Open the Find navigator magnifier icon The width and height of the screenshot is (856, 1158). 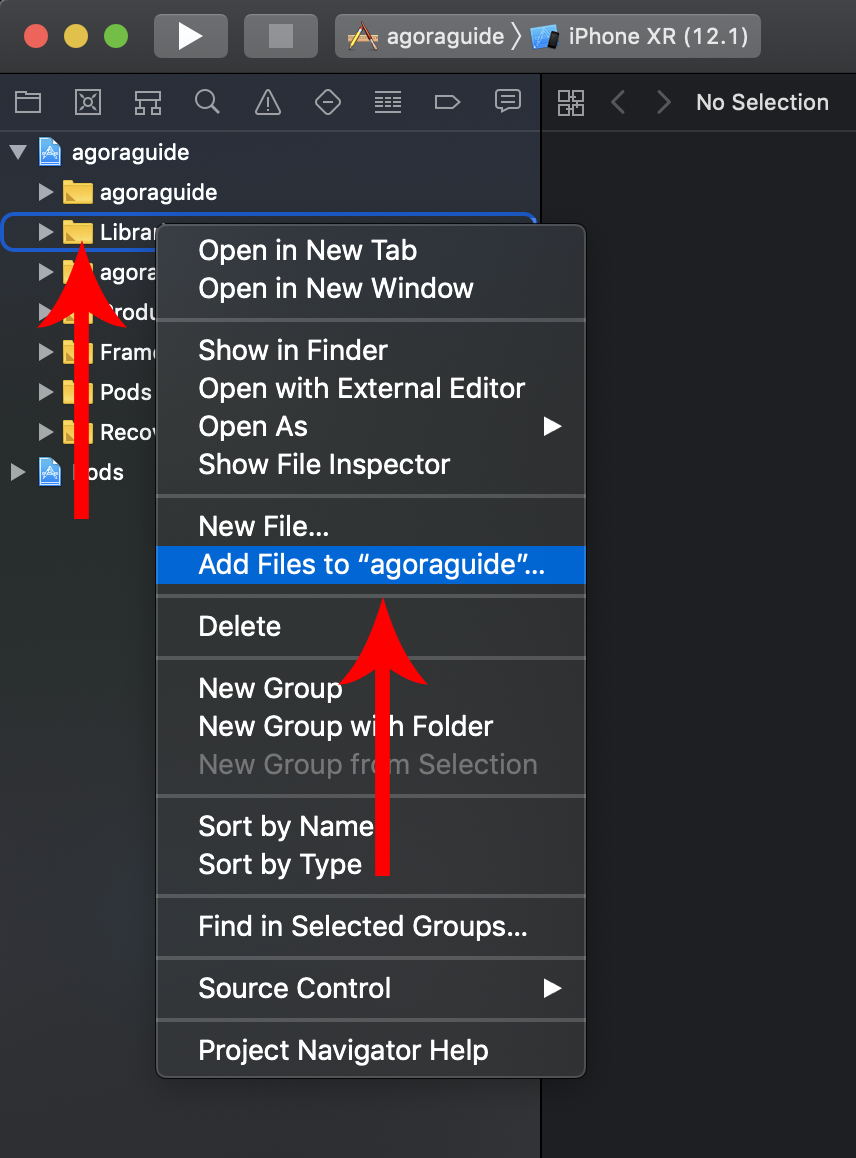208,102
